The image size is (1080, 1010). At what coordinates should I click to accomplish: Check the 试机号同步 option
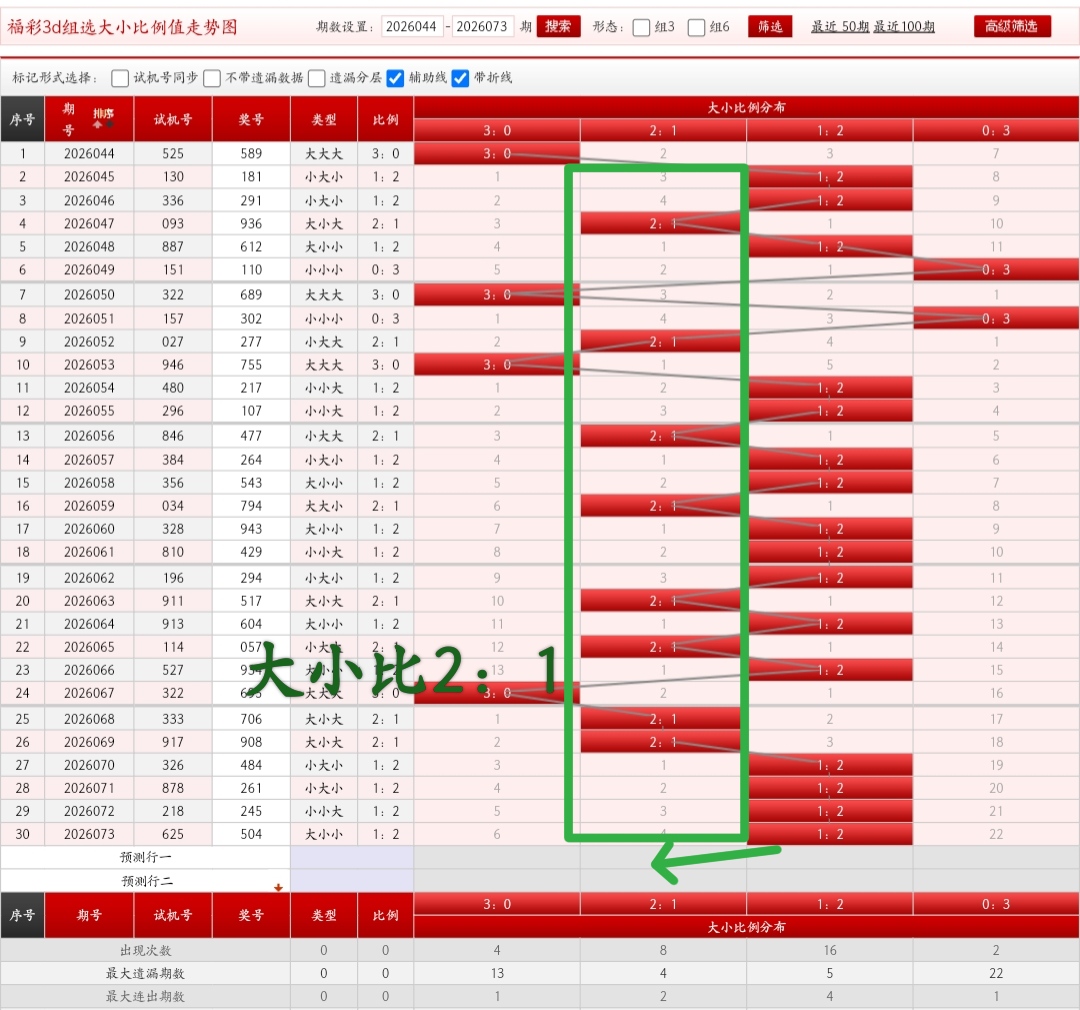[121, 76]
